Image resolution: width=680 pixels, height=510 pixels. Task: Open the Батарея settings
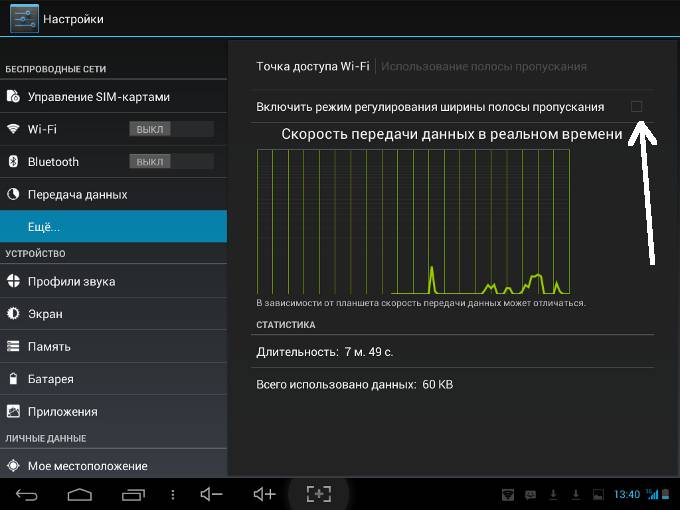point(50,379)
